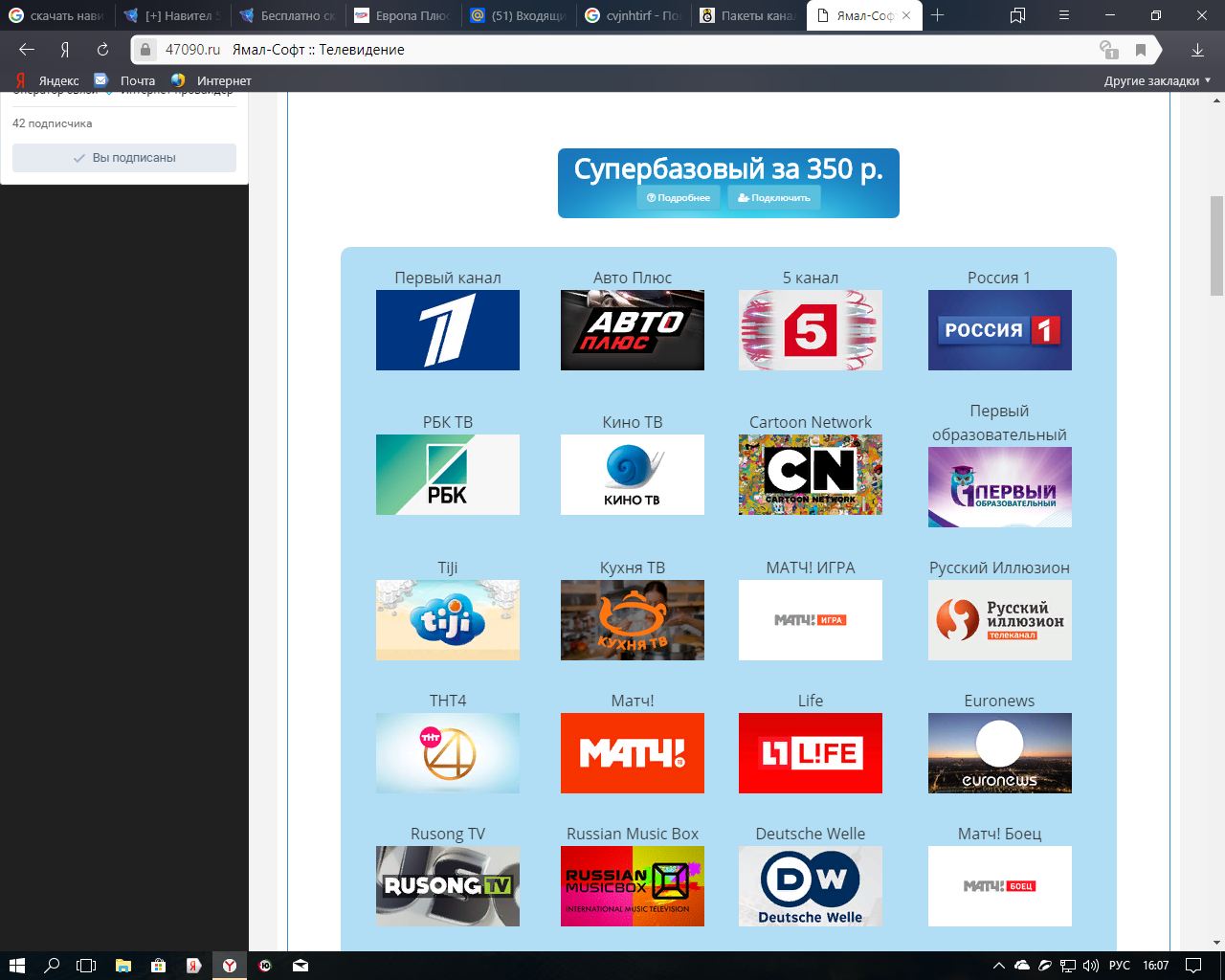1225x980 pixels.
Task: Open Task View on the taskbar
Action: click(86, 966)
